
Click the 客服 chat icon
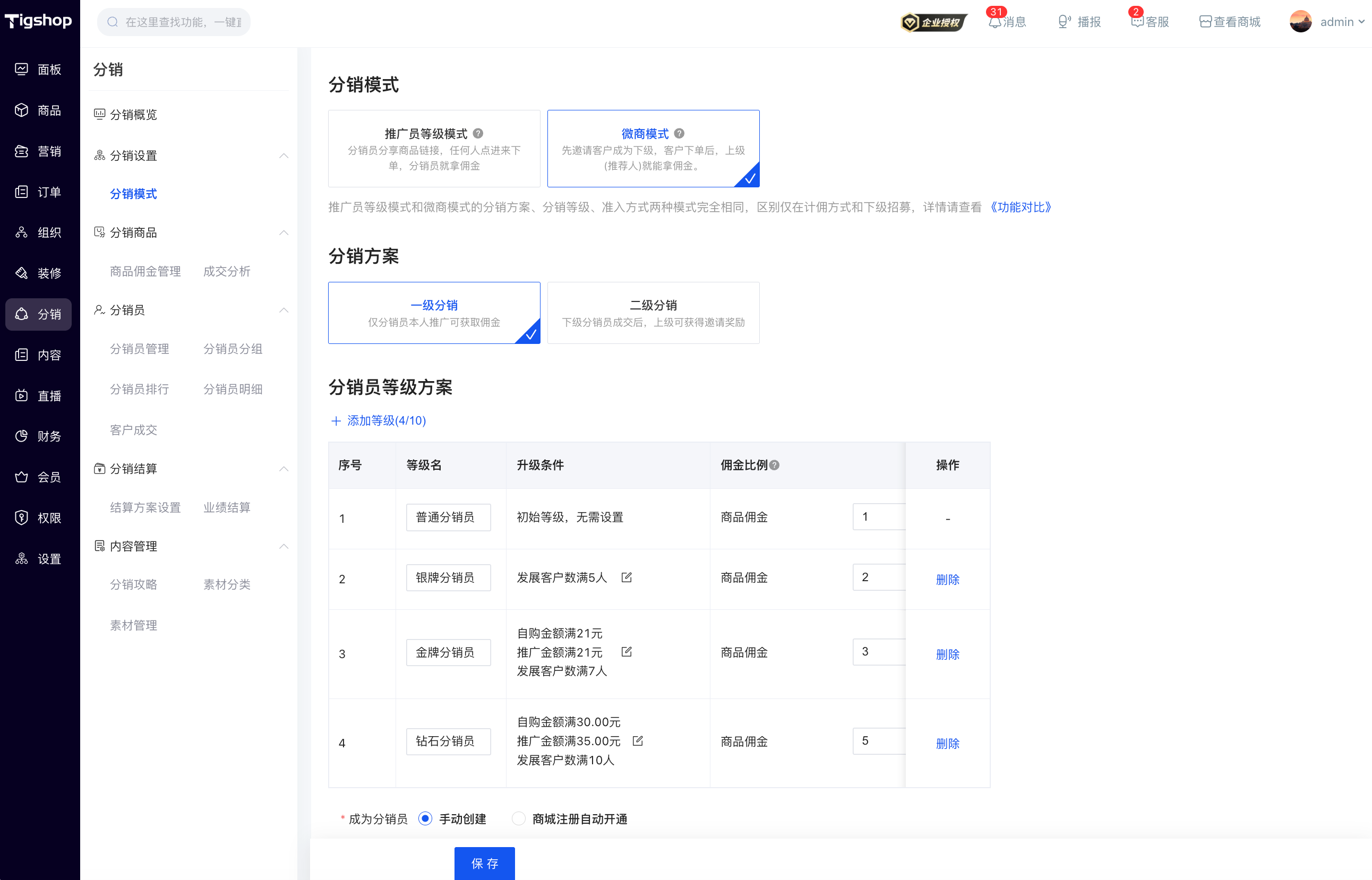point(1137,22)
